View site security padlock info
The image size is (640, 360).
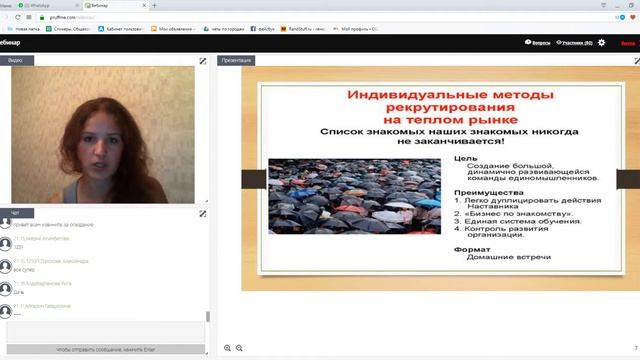(42, 17)
